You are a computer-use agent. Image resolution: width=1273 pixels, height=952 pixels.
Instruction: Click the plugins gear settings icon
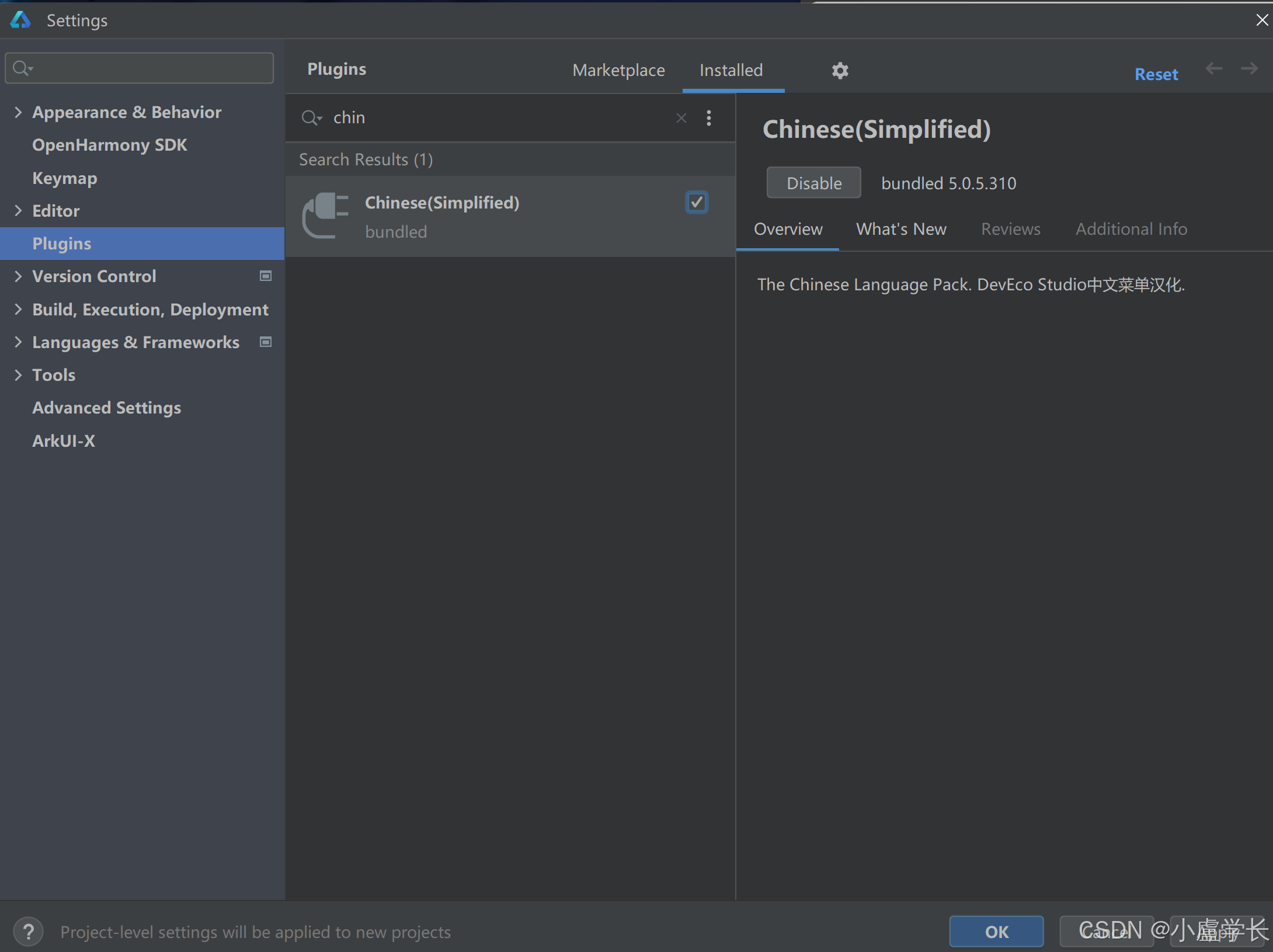[840, 71]
